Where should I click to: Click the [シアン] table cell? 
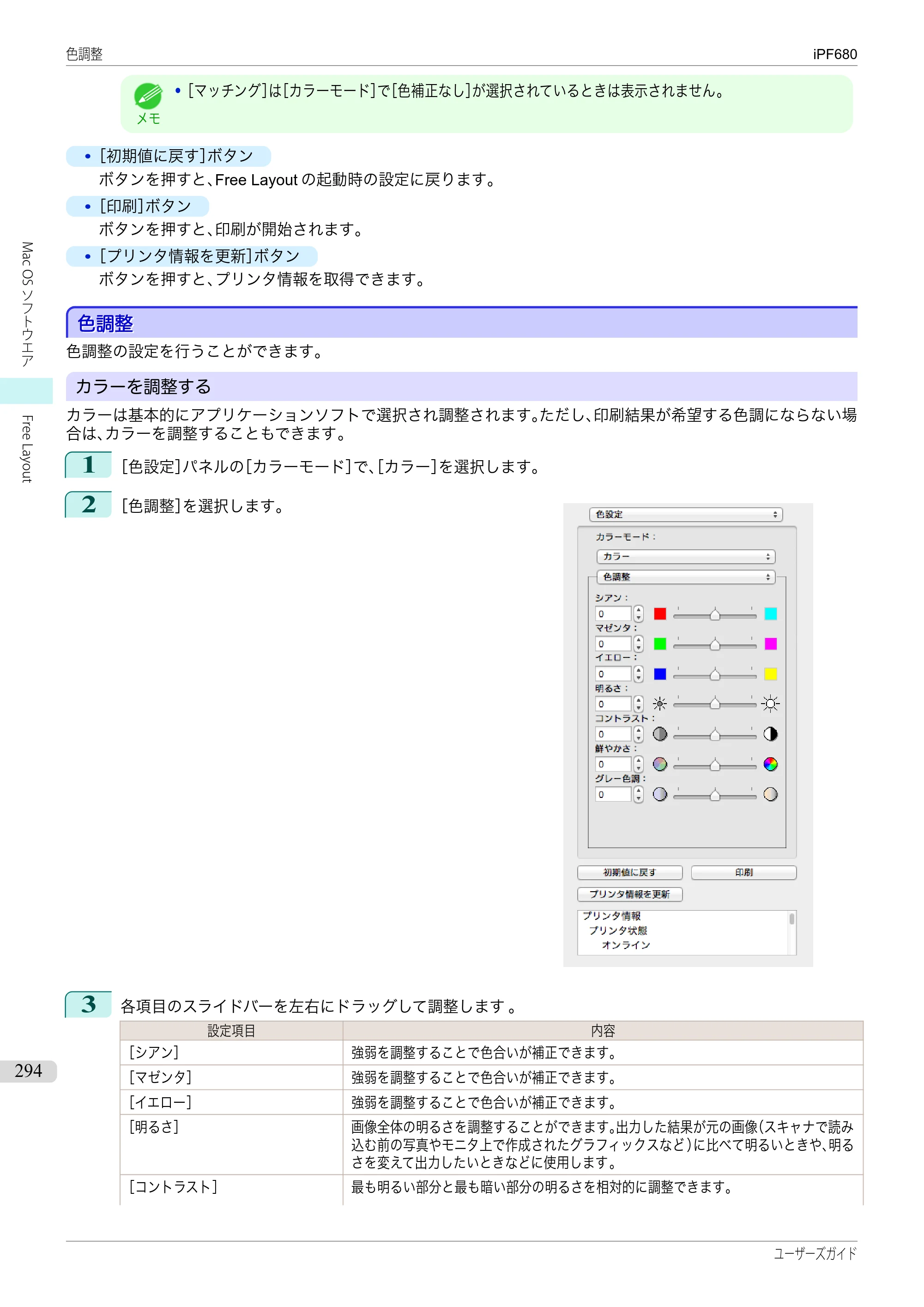point(231,1052)
